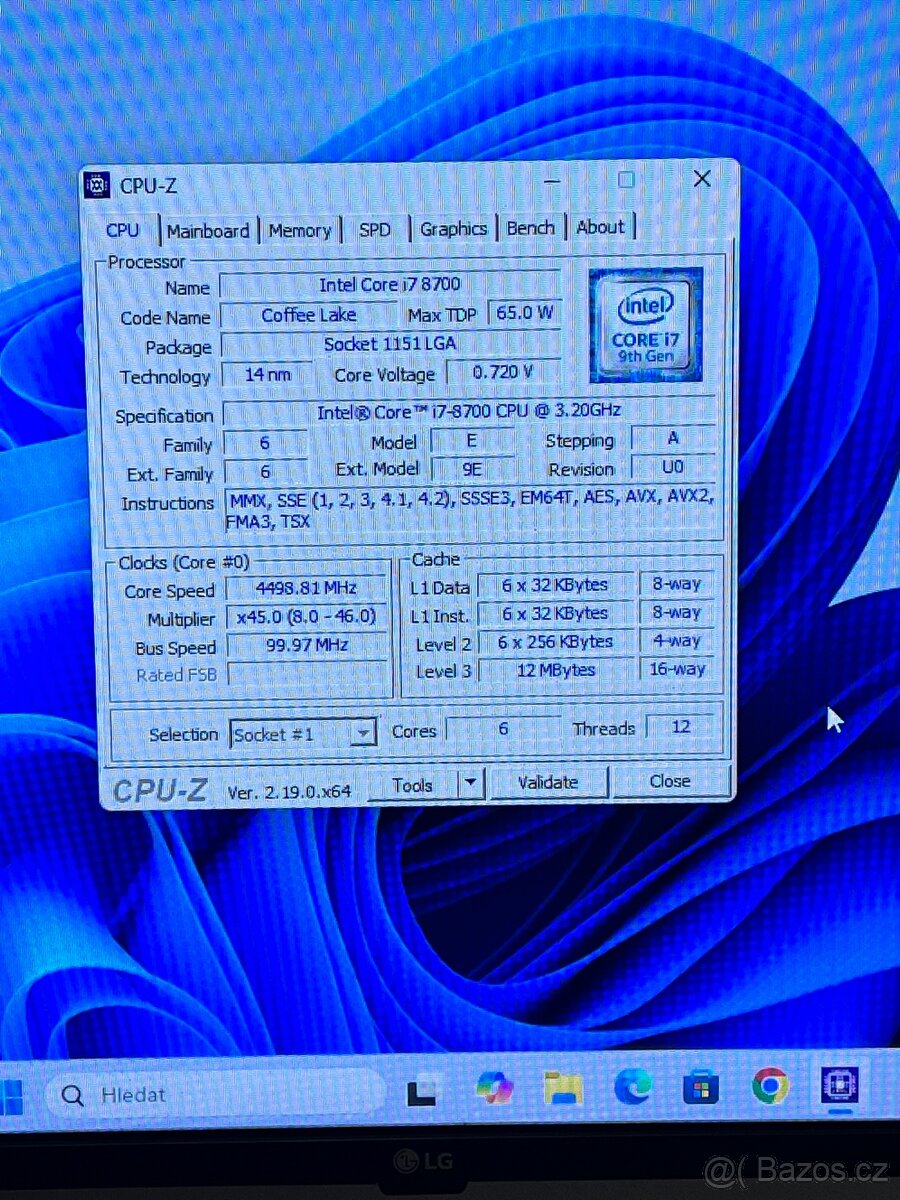Click the Level 3 16-way value
Screen dimensions: 900x1200
(x=676, y=669)
